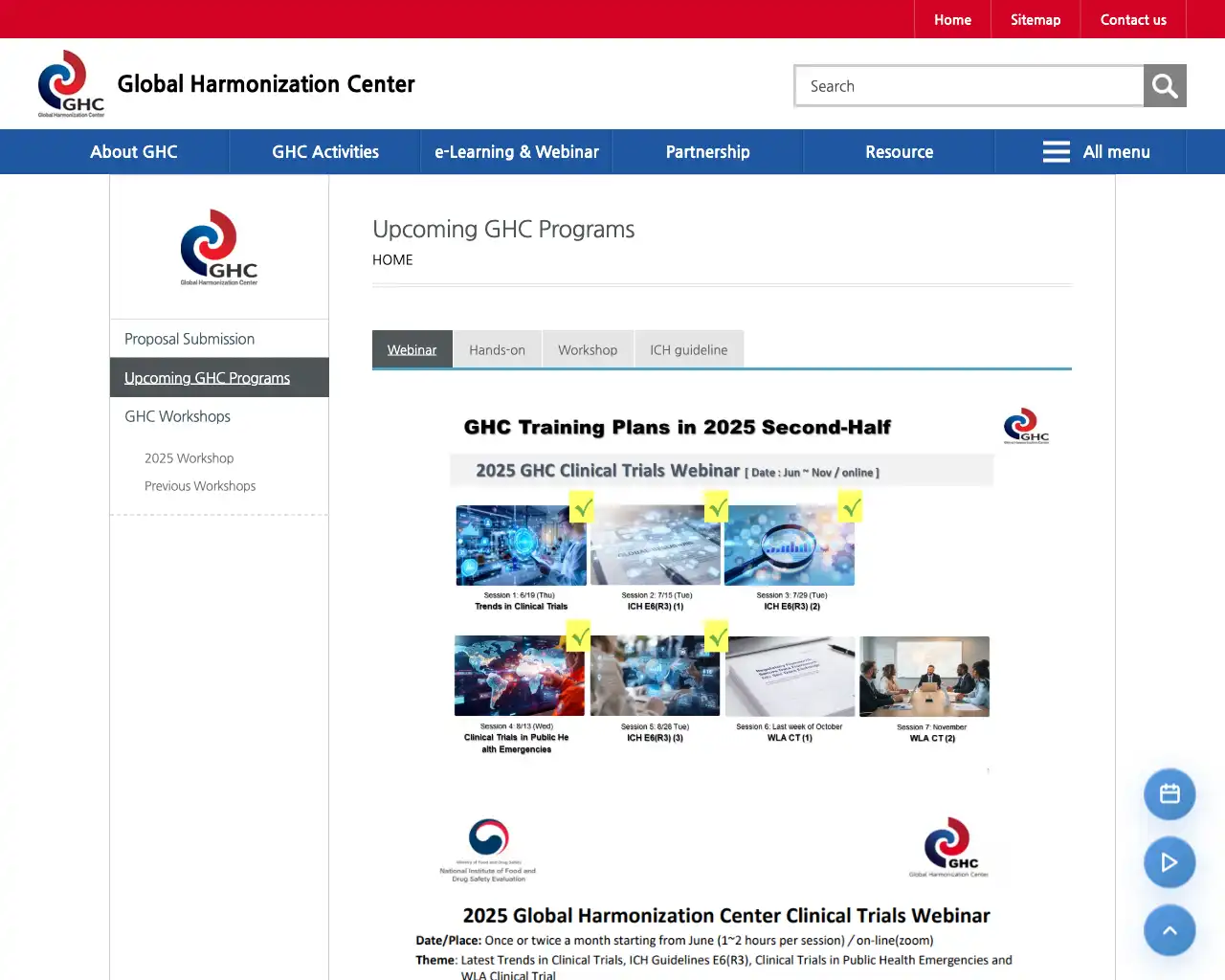Image resolution: width=1225 pixels, height=980 pixels.
Task: Select the ICH guideline tab
Action: point(688,350)
